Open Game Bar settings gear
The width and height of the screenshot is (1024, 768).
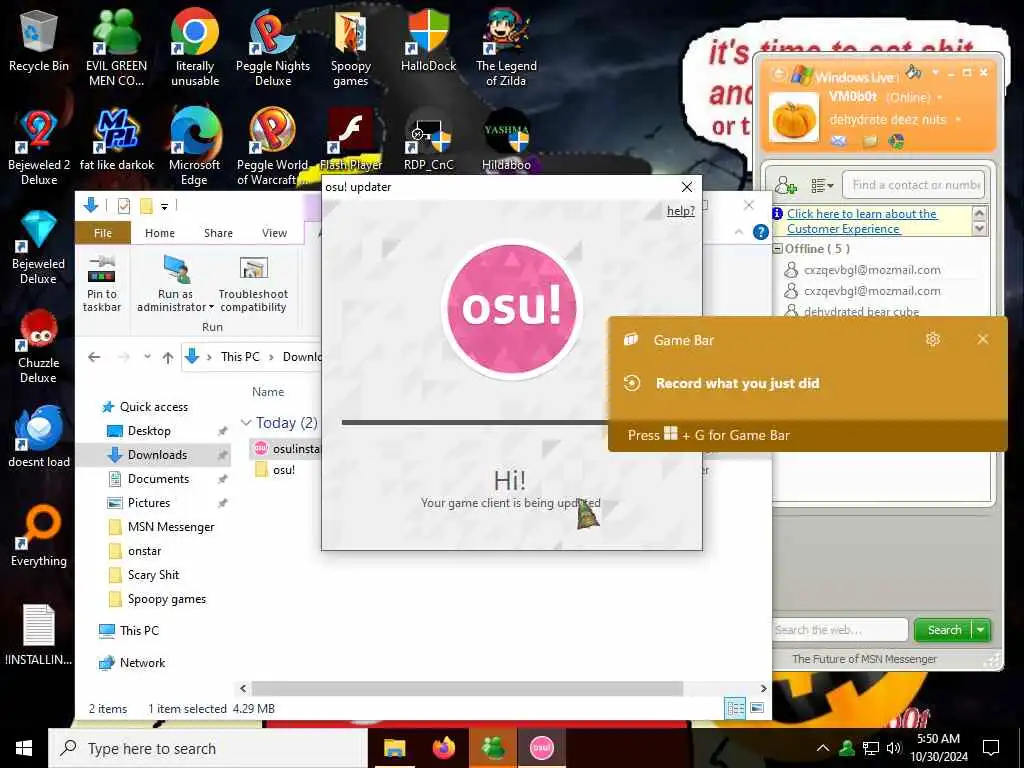[933, 339]
